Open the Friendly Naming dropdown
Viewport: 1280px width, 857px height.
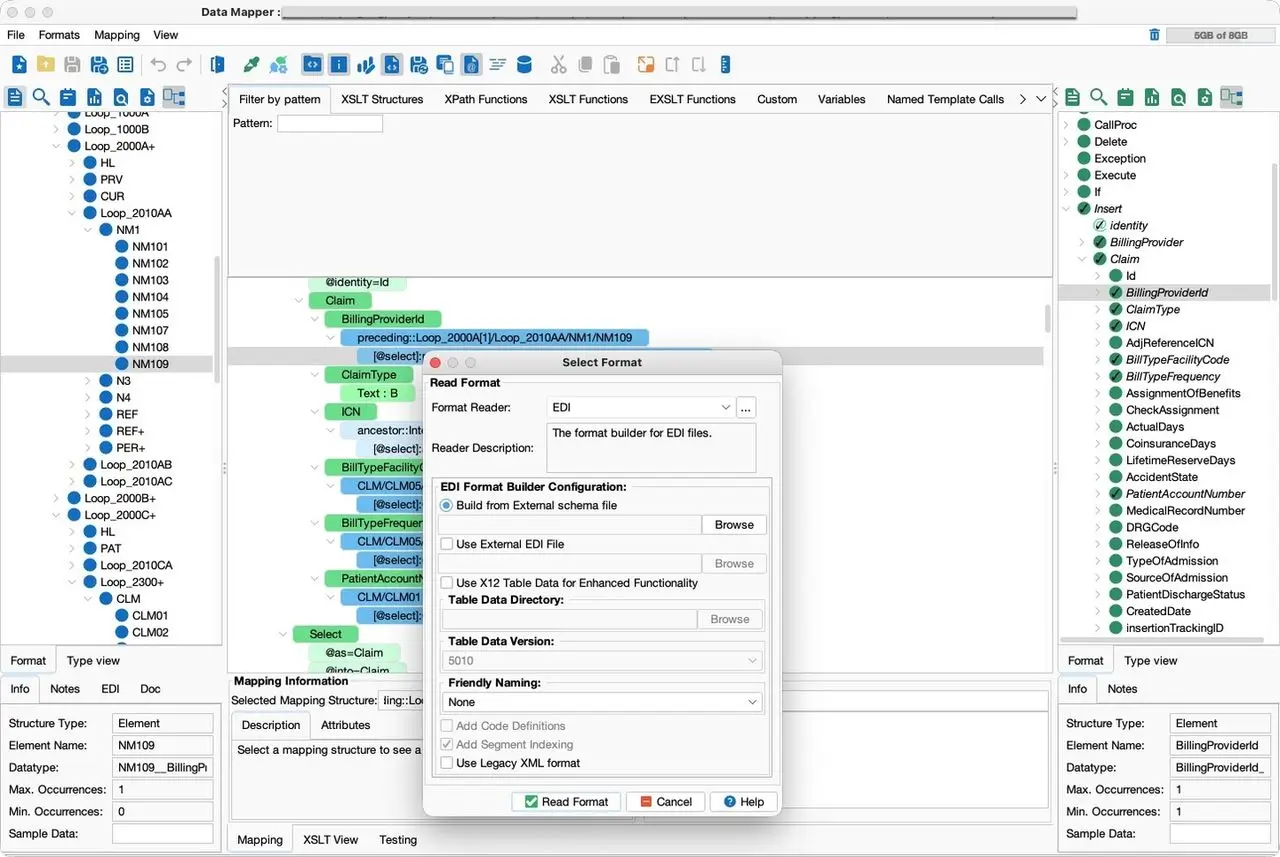[x=603, y=702]
